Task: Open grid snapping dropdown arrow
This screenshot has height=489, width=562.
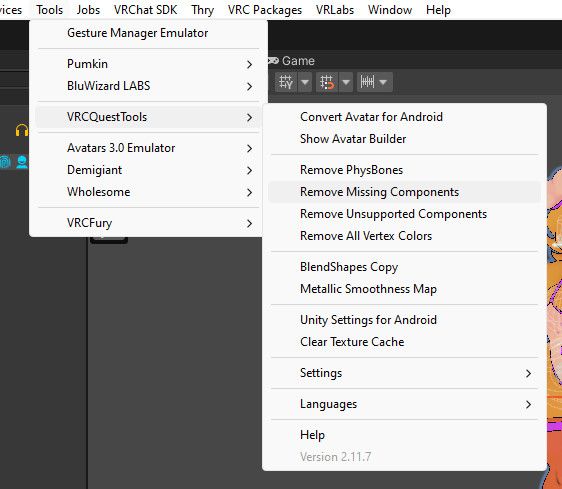Action: [x=305, y=82]
